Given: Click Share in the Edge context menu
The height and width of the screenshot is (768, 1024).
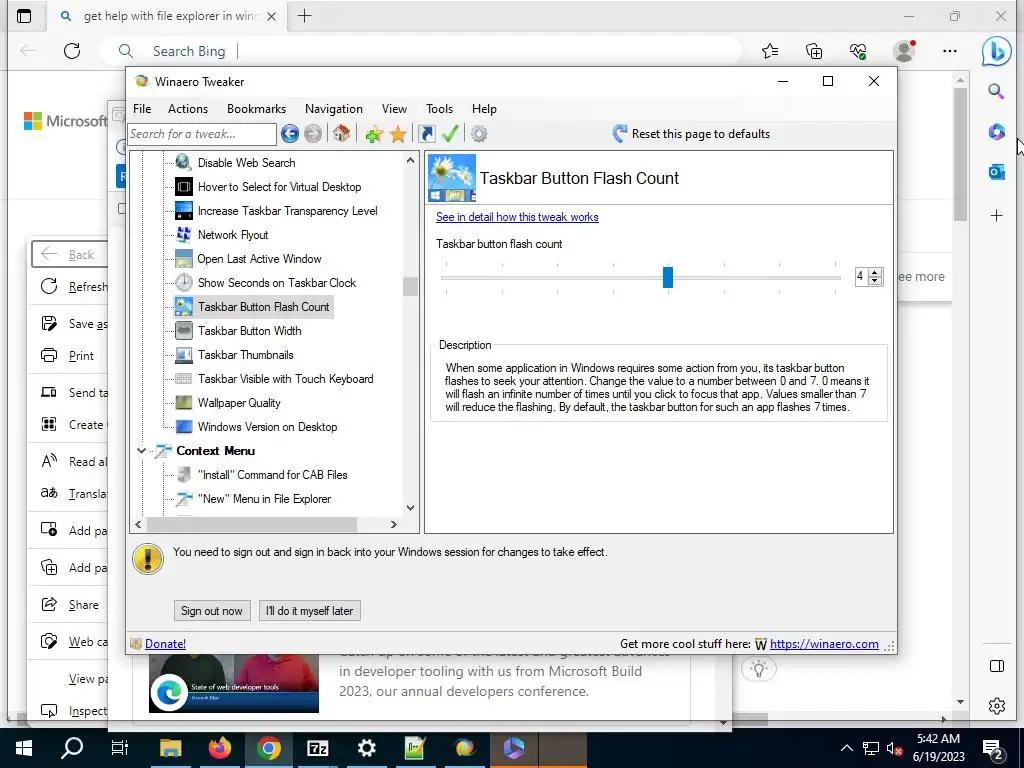Looking at the screenshot, I should (x=68, y=605).
